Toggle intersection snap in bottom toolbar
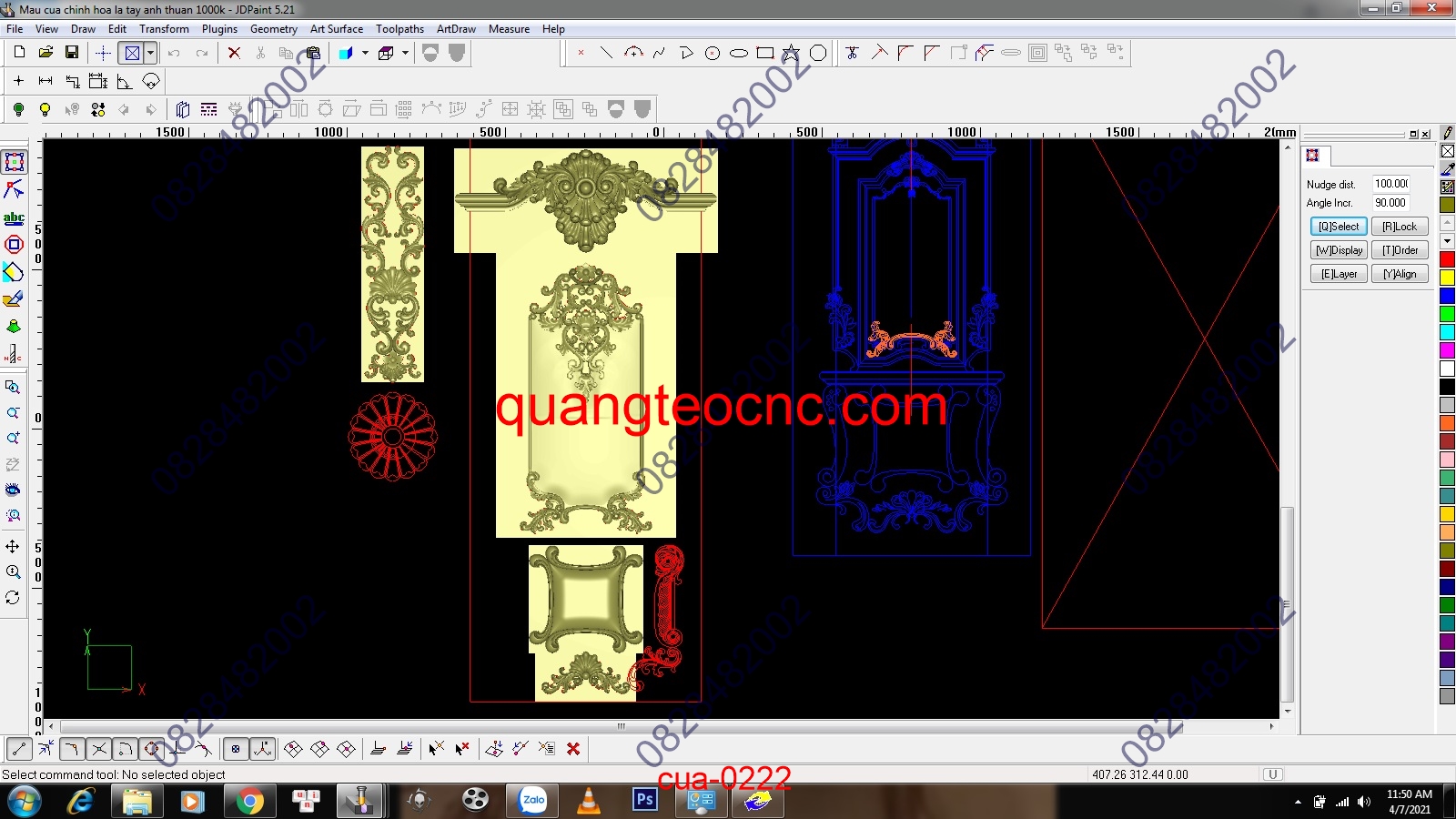This screenshot has width=1456, height=819. (x=99, y=749)
